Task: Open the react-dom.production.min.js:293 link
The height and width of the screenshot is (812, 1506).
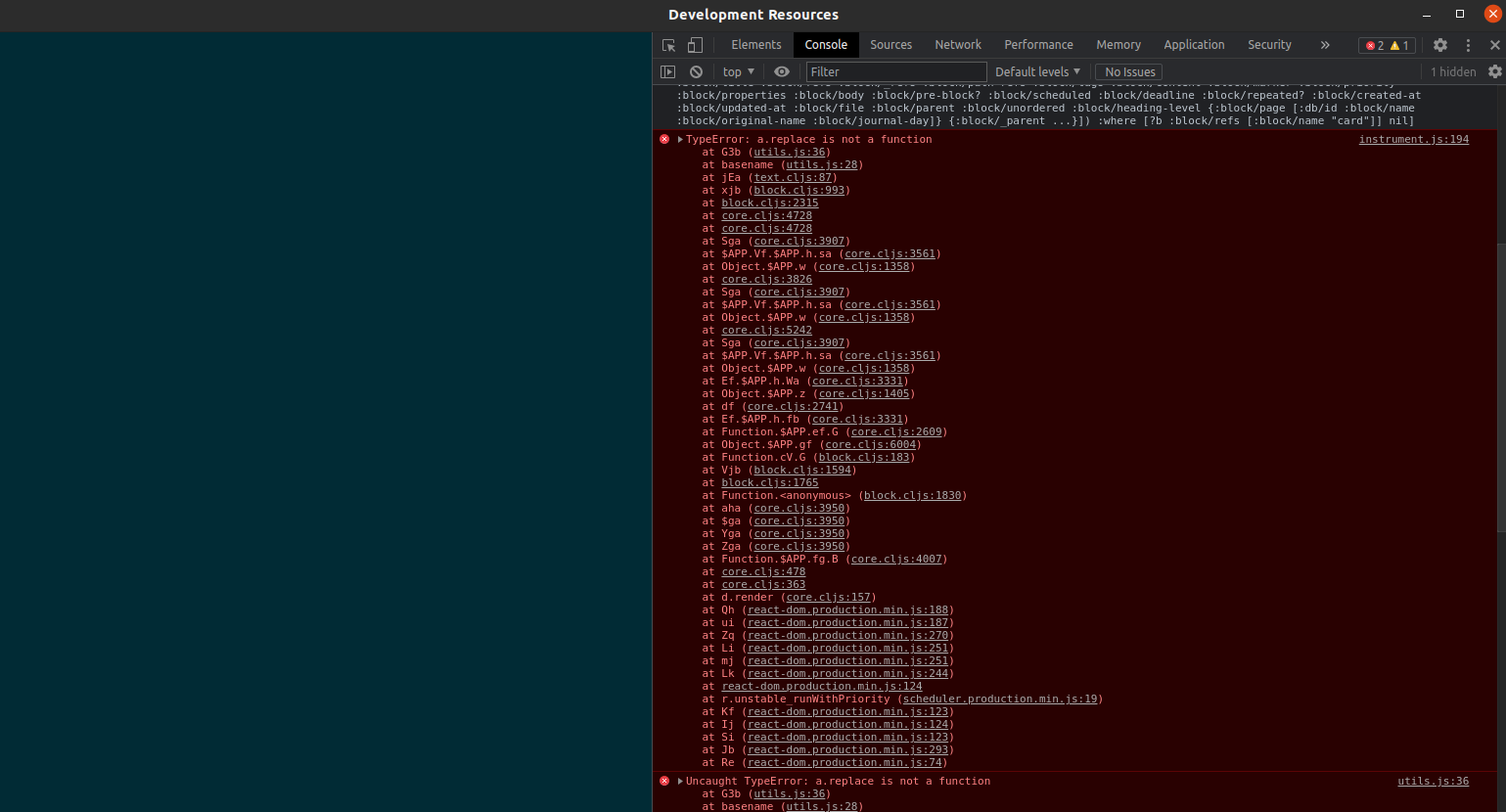Action: 847,750
